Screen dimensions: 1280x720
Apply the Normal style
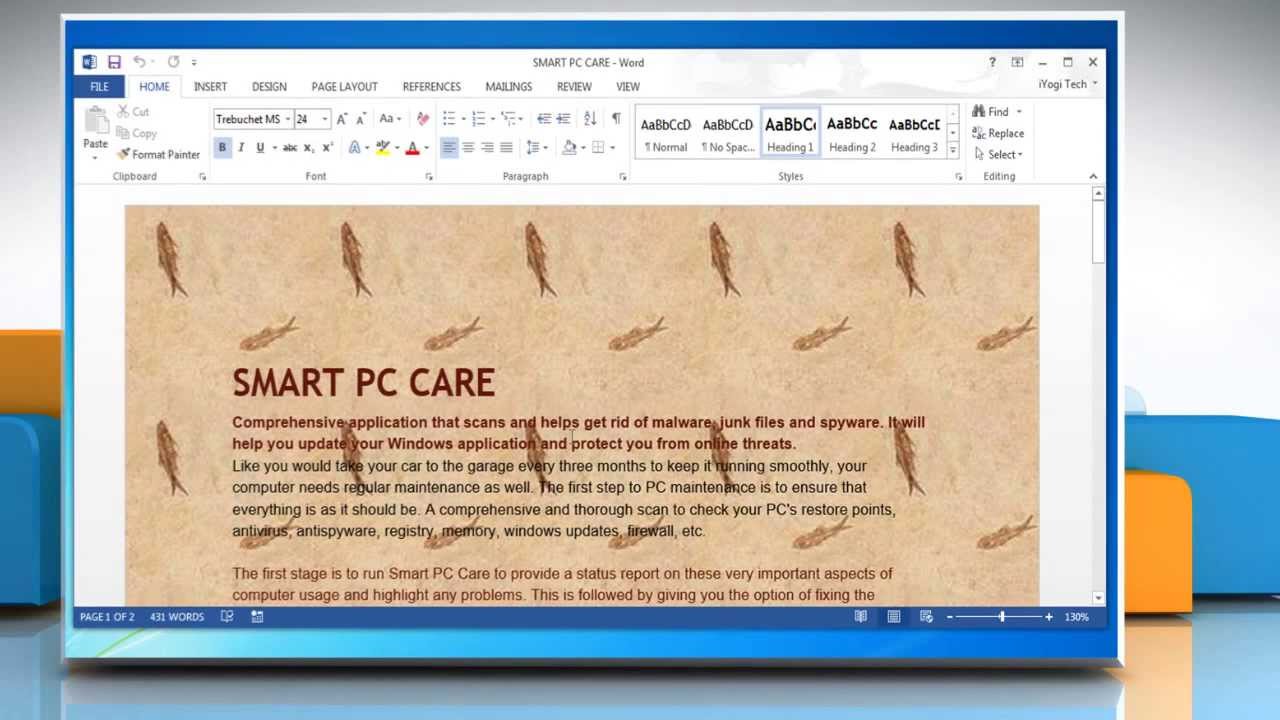coord(666,133)
